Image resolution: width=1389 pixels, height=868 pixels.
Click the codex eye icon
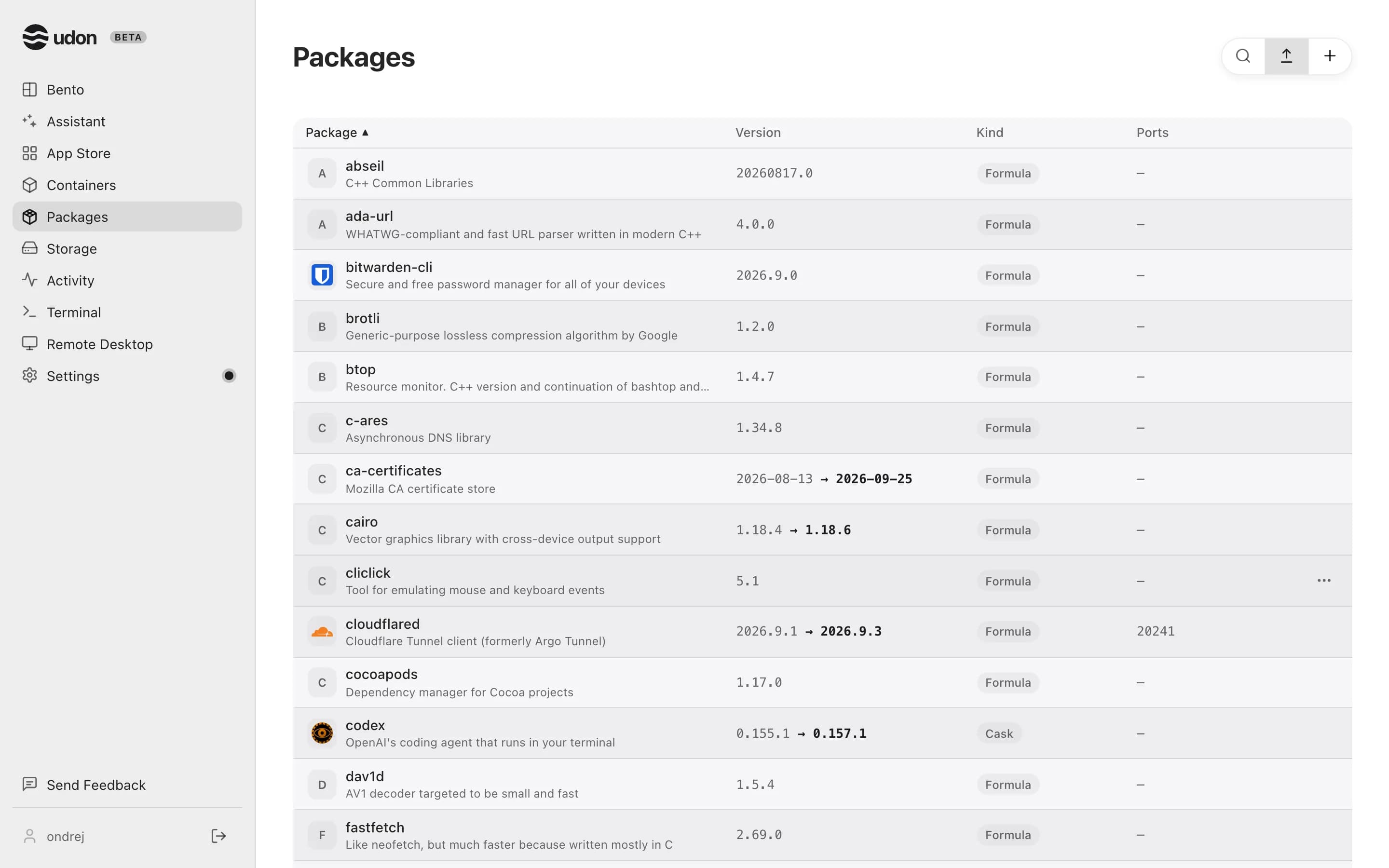click(322, 733)
